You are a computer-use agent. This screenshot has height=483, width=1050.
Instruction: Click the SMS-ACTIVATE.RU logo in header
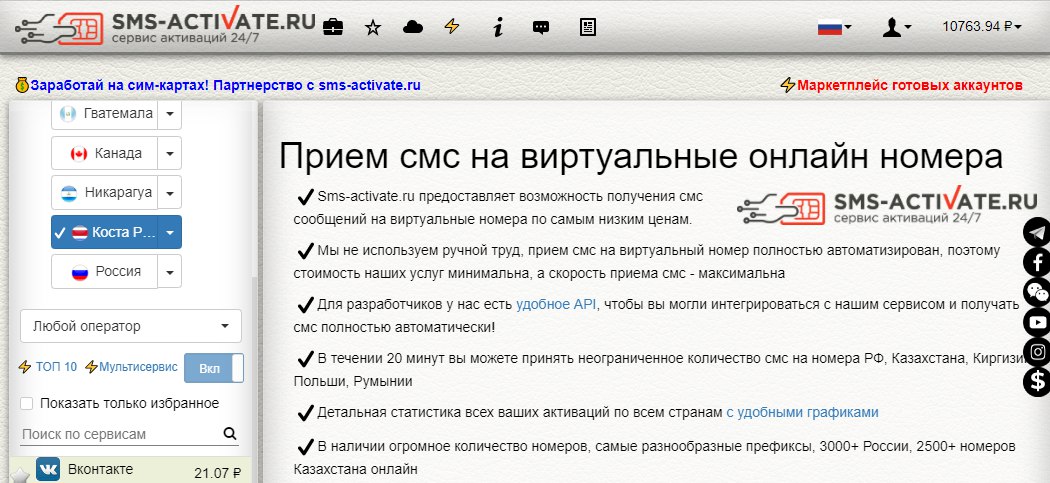click(x=165, y=27)
